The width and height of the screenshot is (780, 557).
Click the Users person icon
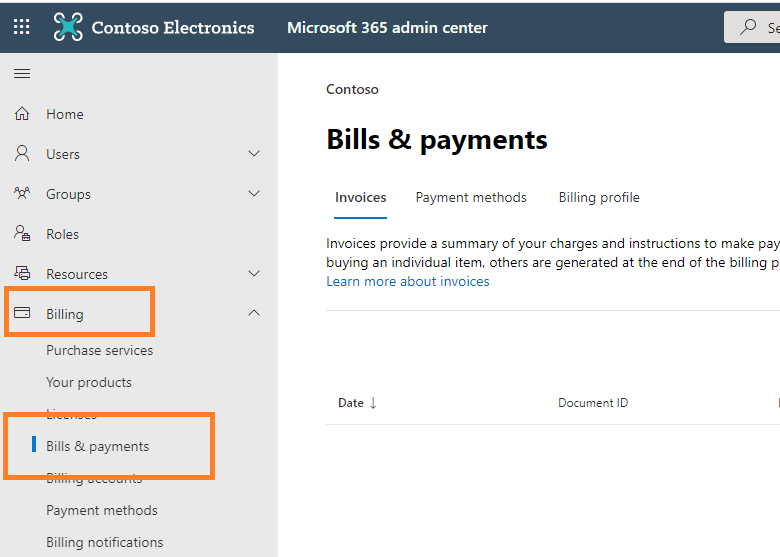point(22,154)
